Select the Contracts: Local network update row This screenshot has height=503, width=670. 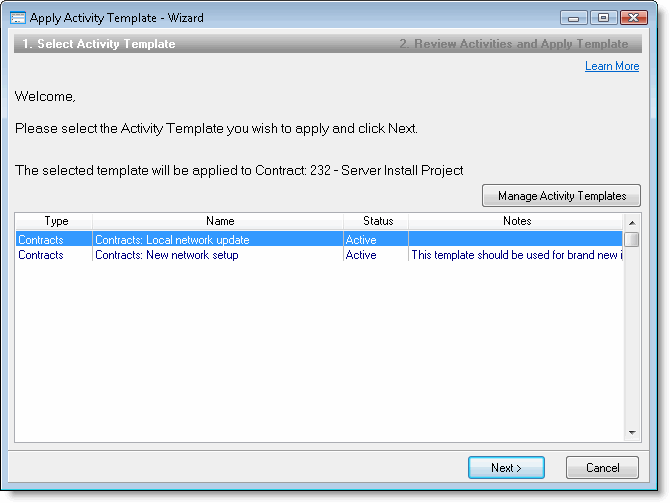tap(172, 240)
